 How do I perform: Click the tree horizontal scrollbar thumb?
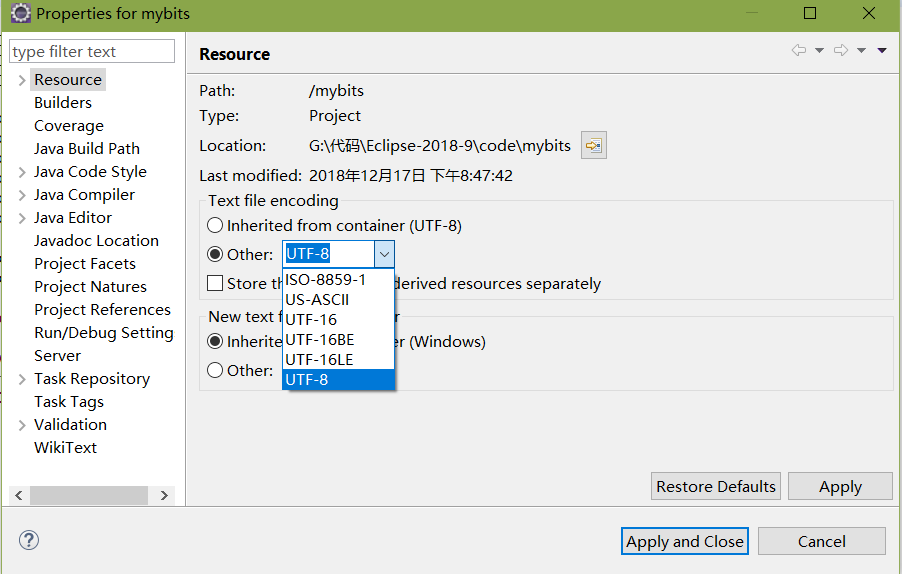coord(89,495)
